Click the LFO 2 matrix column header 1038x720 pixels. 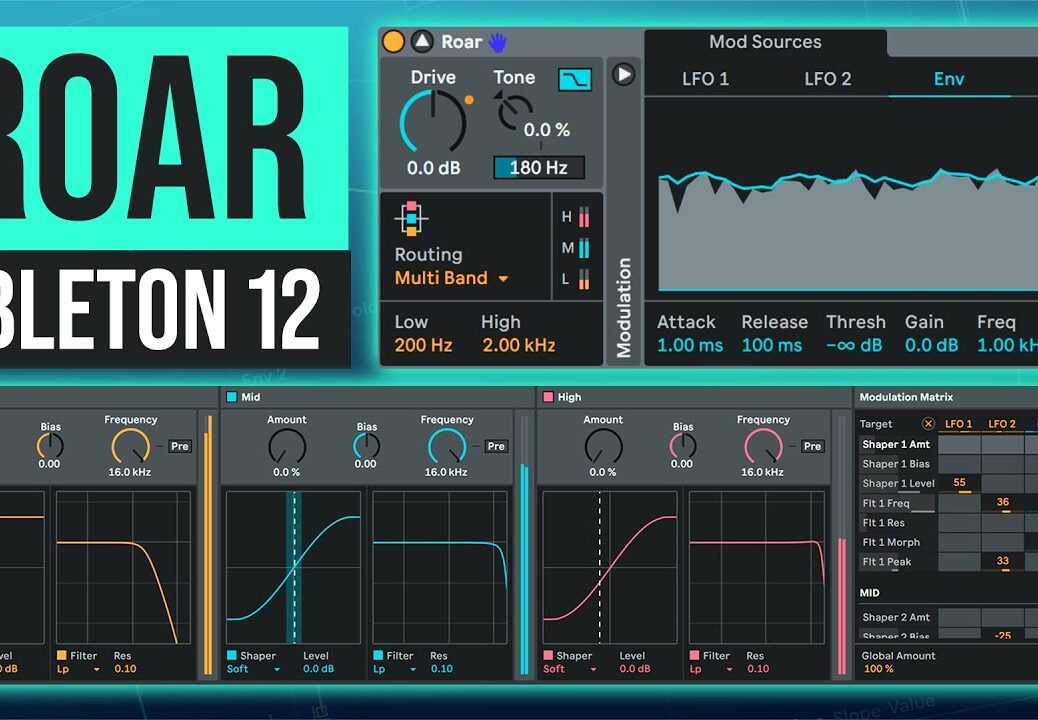(1002, 424)
